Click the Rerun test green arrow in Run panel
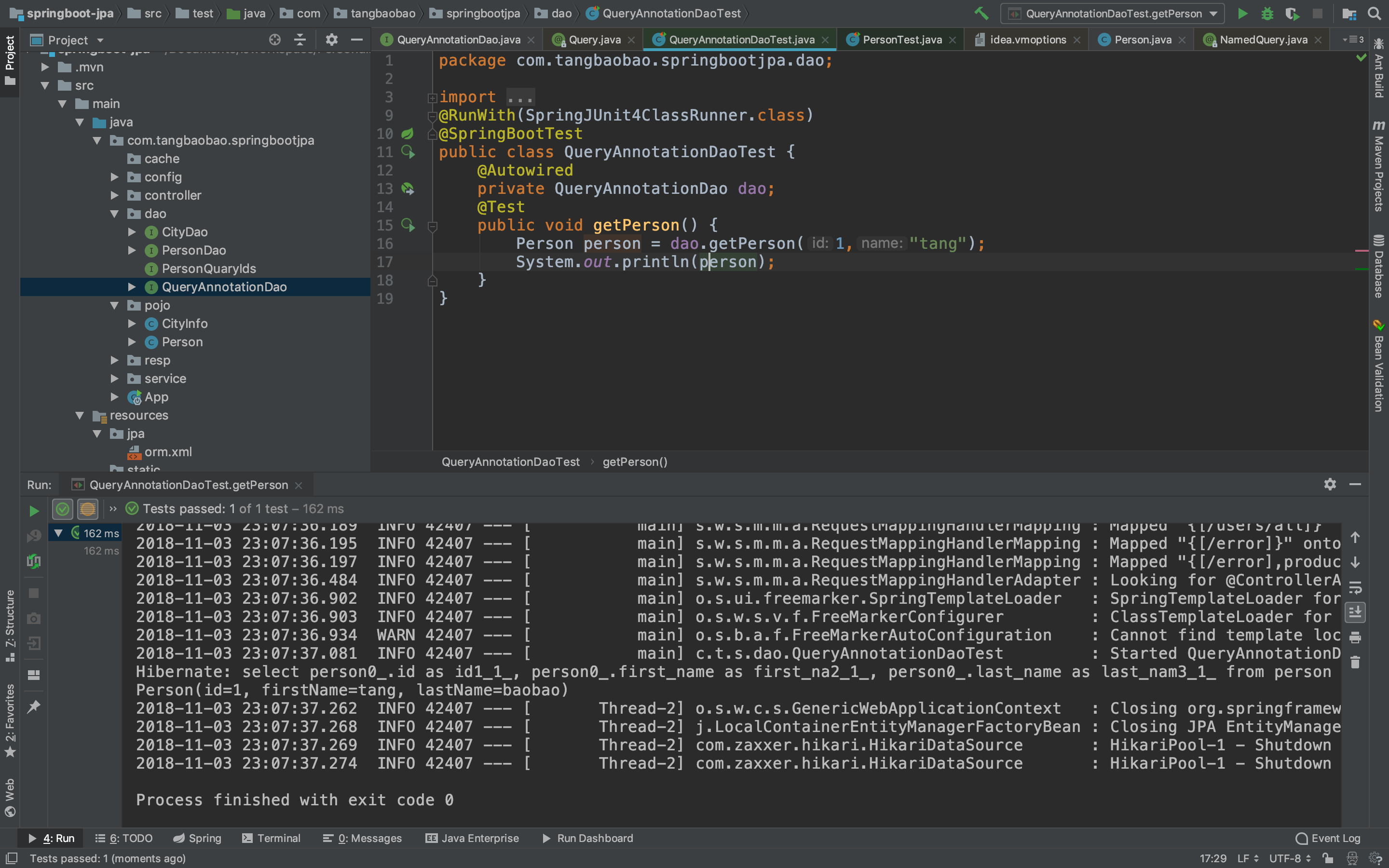The image size is (1389, 868). (34, 510)
